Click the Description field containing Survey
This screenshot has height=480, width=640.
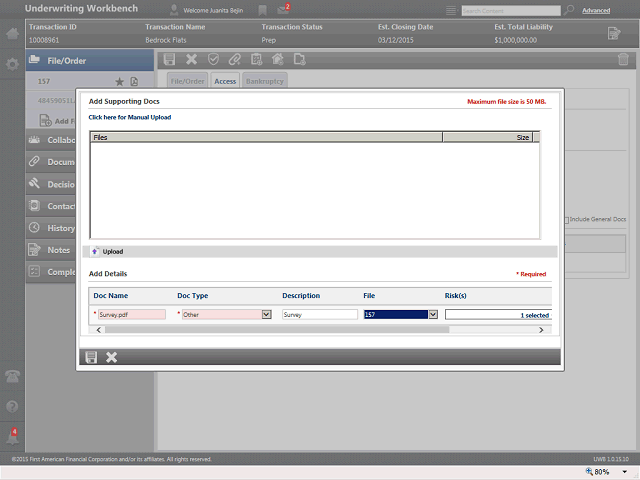tap(320, 314)
